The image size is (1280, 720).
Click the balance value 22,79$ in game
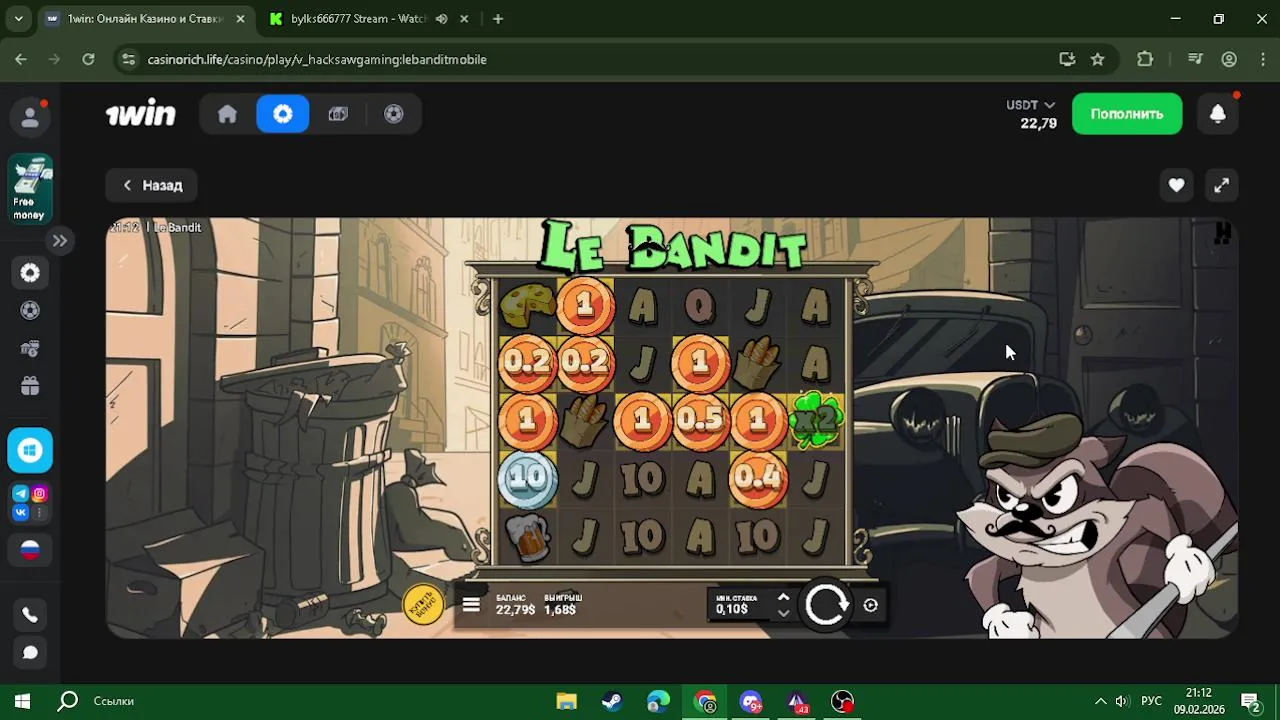tap(515, 610)
